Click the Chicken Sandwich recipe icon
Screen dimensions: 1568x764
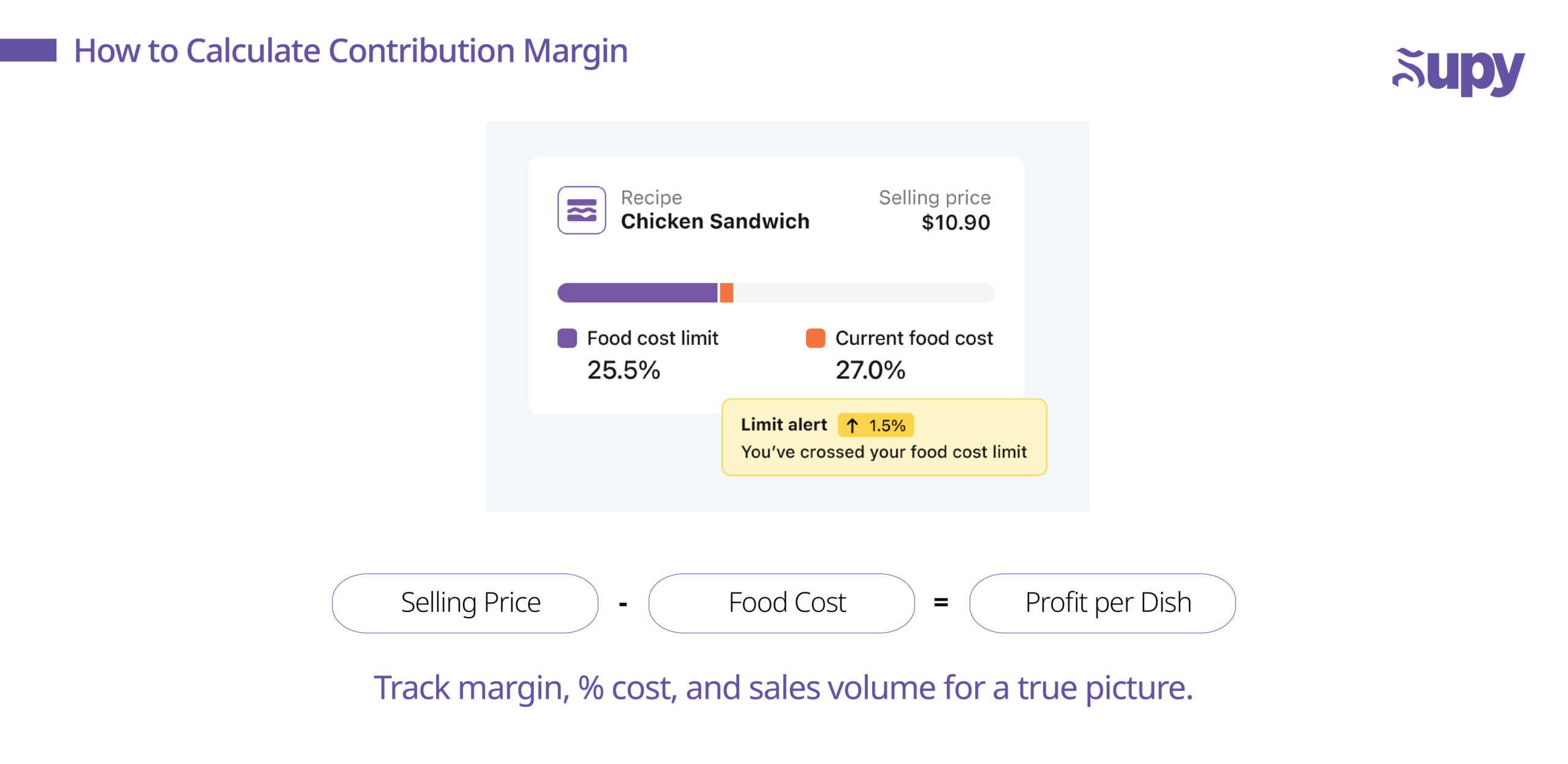(581, 210)
